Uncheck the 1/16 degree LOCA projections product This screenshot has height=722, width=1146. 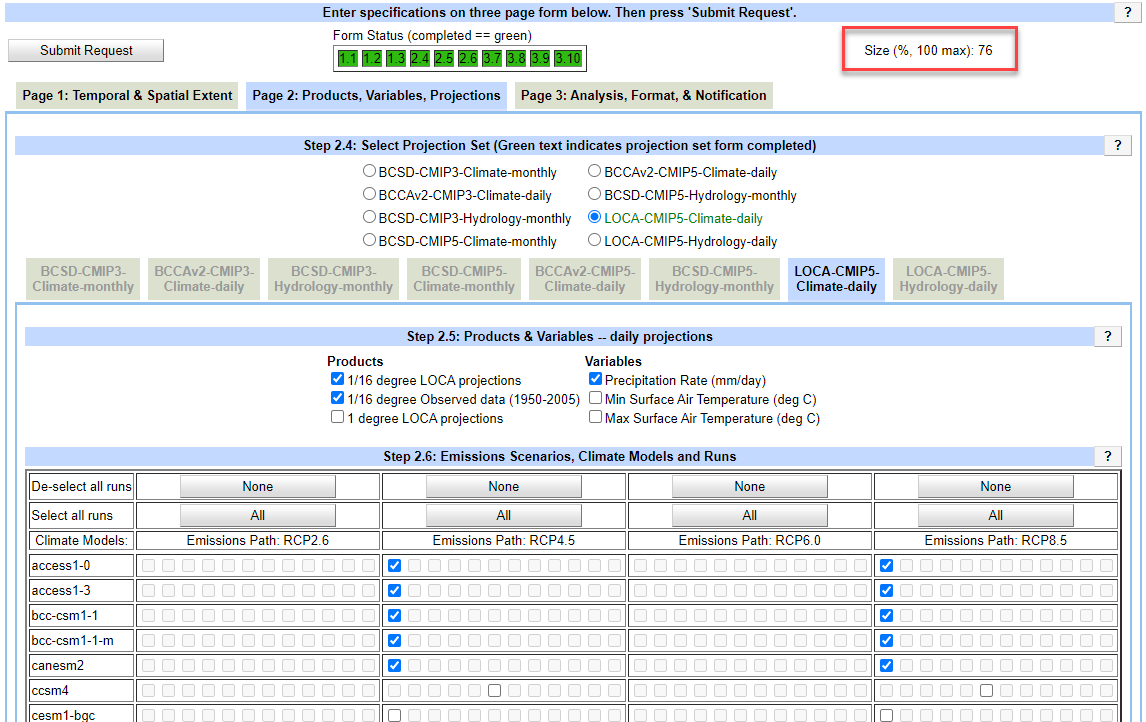[x=337, y=379]
